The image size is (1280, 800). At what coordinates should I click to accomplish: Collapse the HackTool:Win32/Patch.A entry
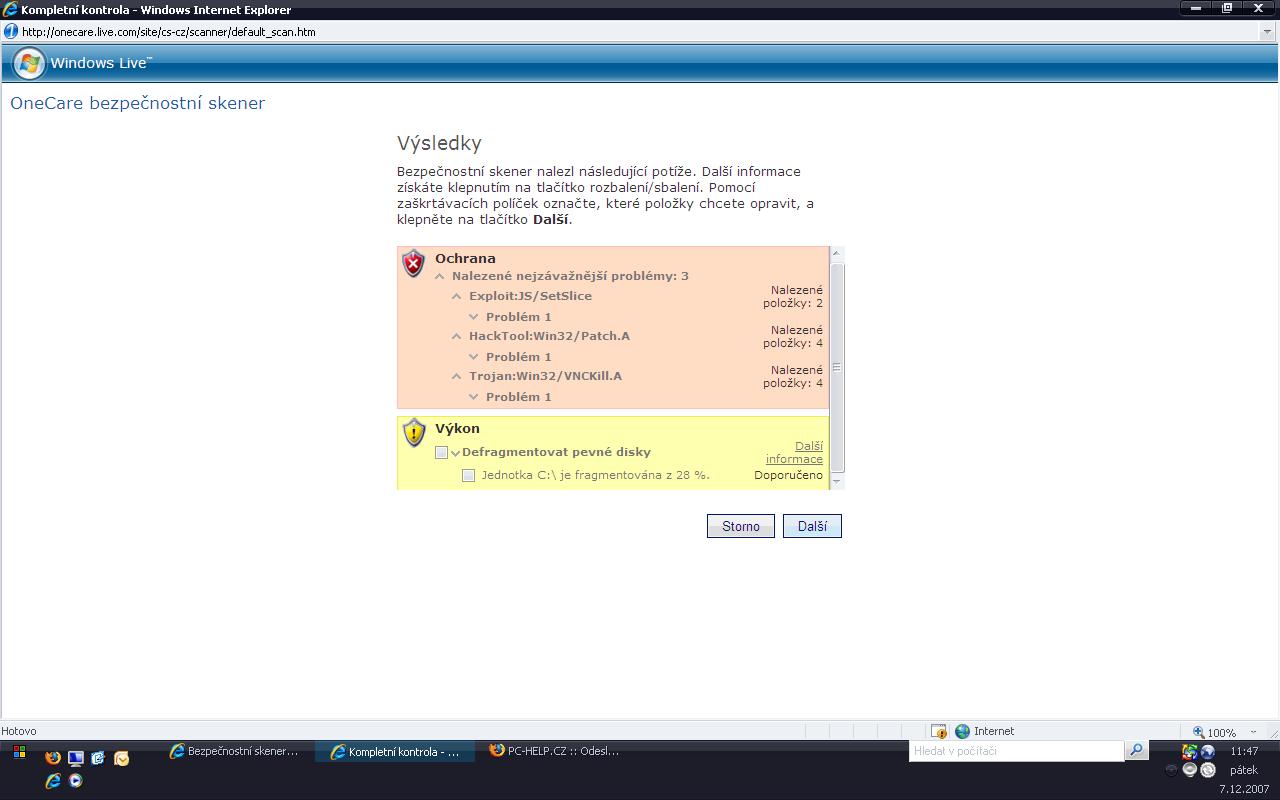tap(457, 336)
